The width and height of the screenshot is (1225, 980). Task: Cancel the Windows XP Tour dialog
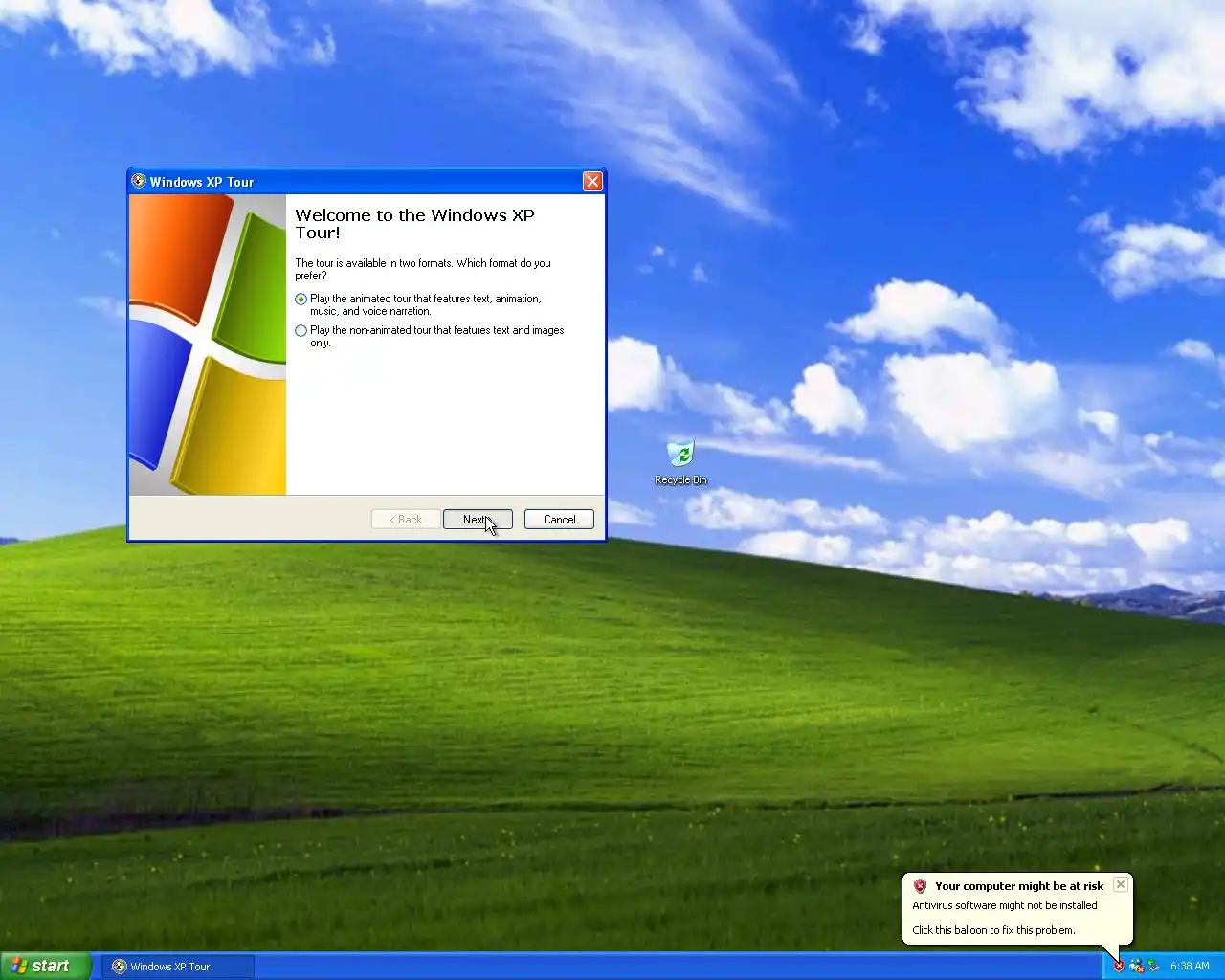559,520
